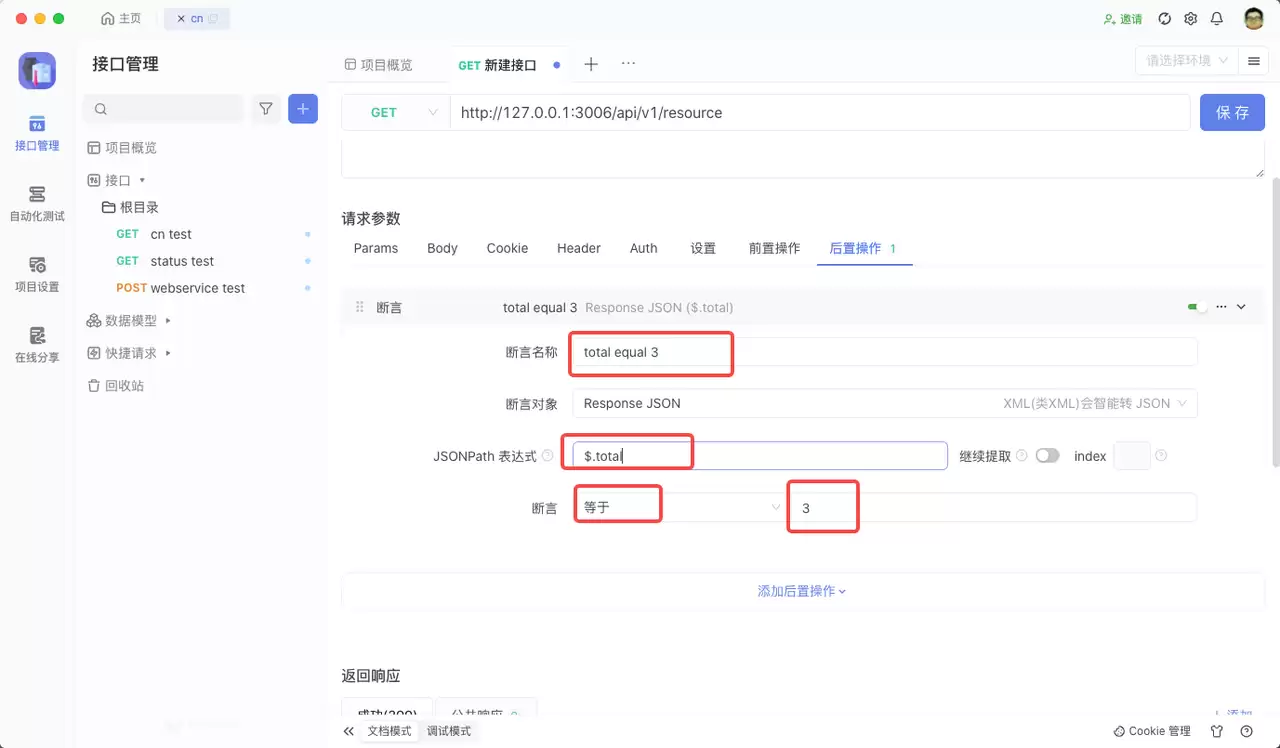1280x748 pixels.
Task: Toggle the 继续提取 switch
Action: point(1047,456)
